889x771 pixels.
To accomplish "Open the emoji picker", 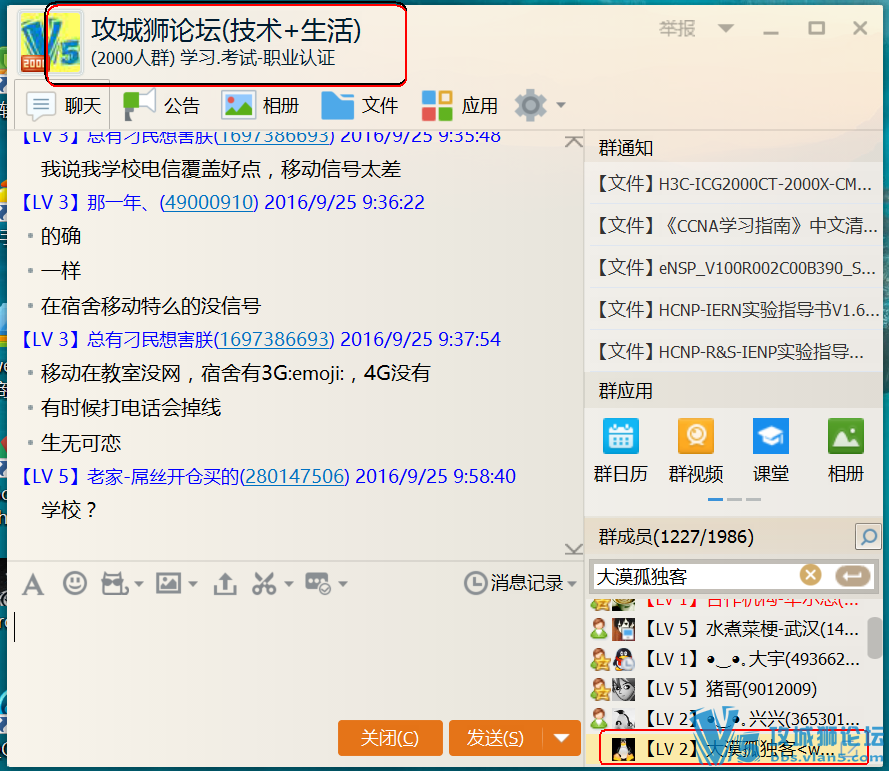I will [75, 583].
